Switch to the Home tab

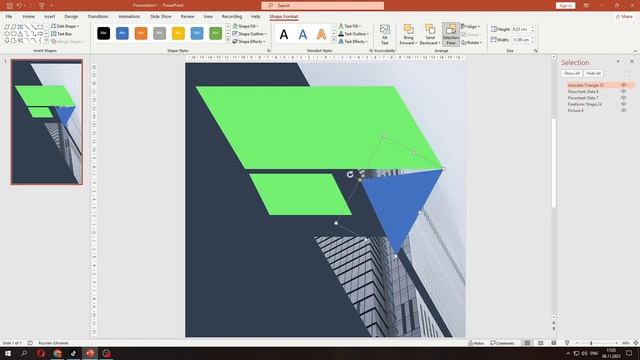29,16
